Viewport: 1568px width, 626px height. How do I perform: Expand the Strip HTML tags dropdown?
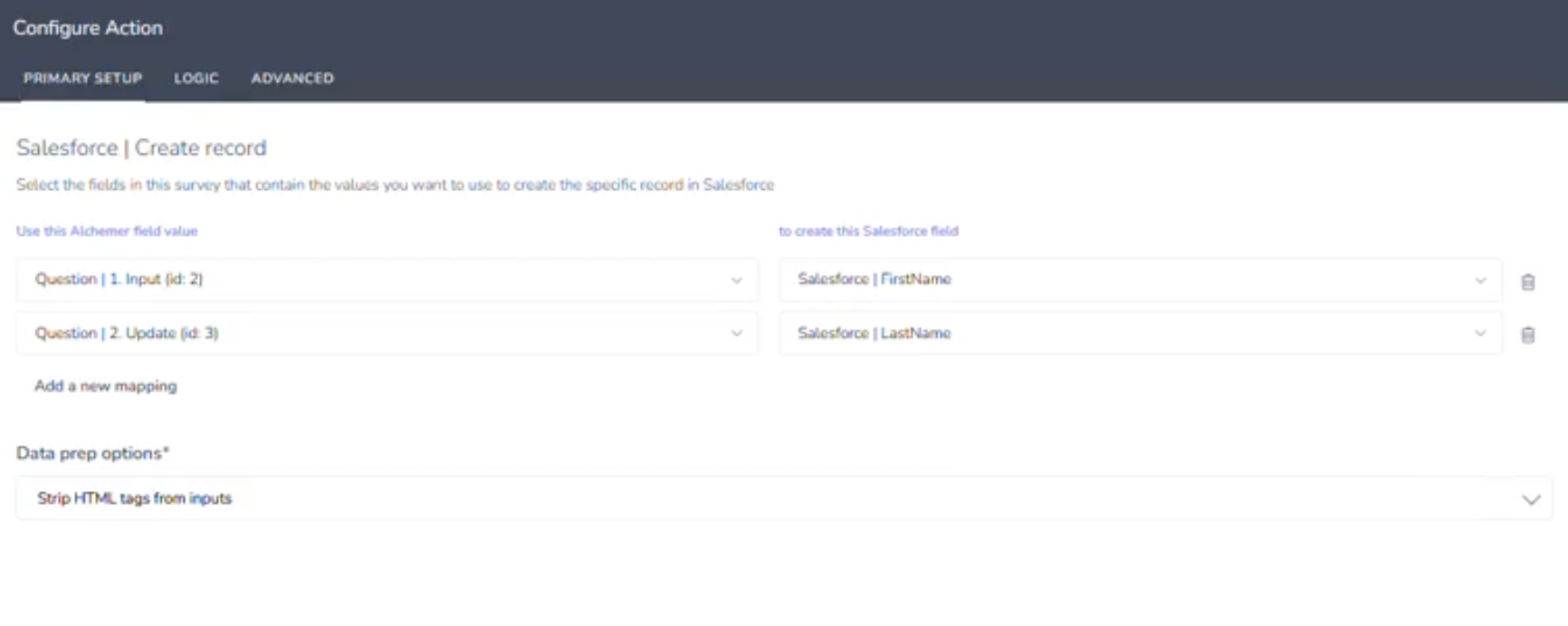784,498
